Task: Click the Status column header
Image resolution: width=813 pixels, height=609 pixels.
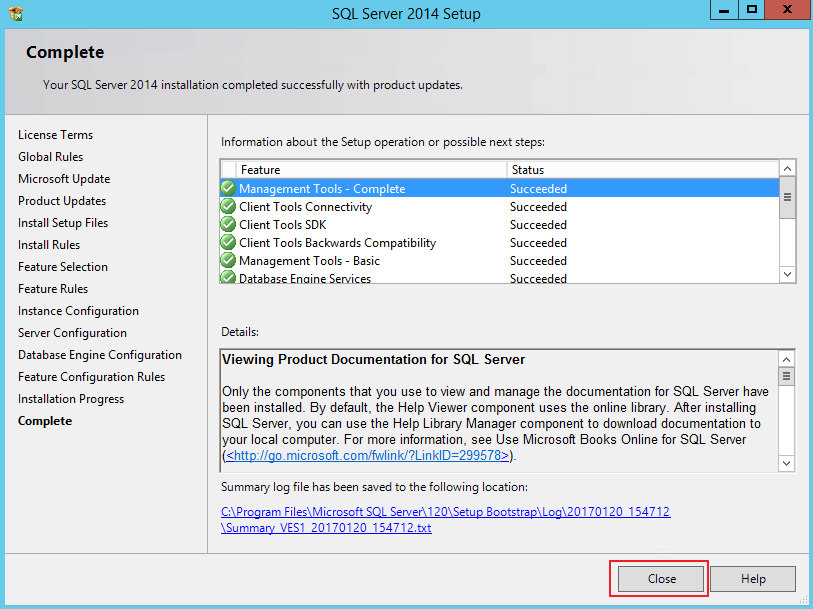Action: [x=642, y=169]
